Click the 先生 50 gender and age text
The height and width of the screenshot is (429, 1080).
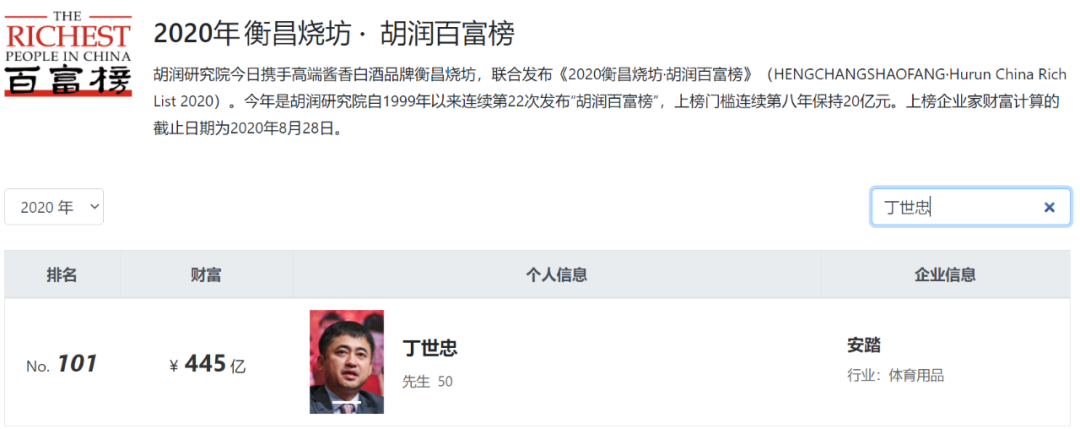point(428,381)
